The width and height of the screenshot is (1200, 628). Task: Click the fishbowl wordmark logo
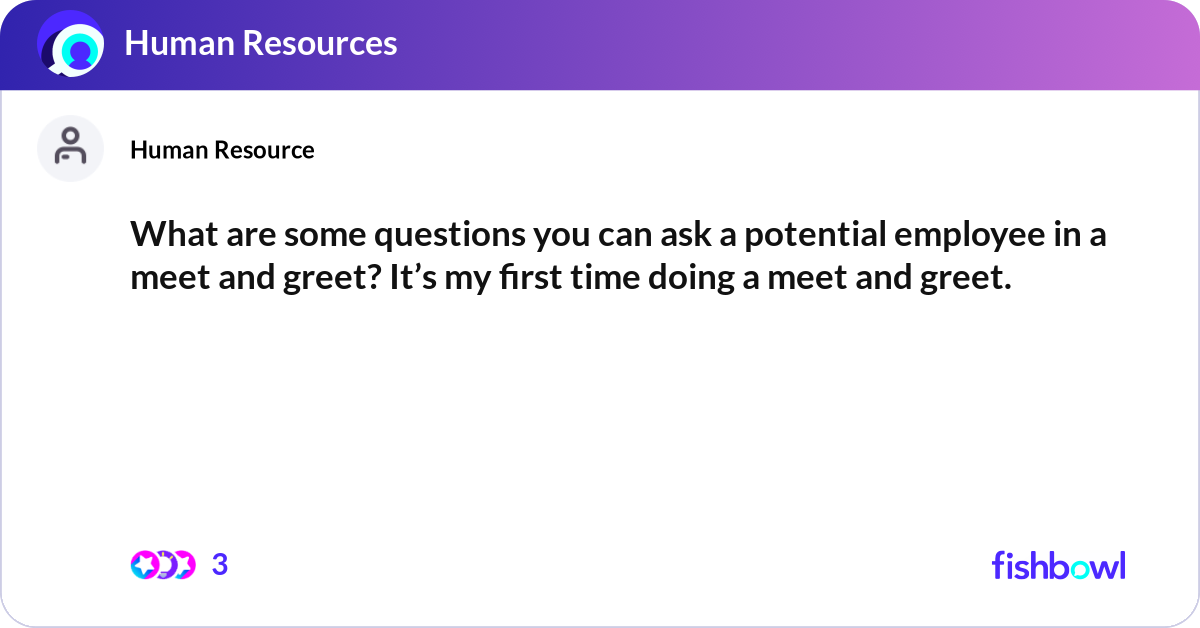pos(1058,565)
